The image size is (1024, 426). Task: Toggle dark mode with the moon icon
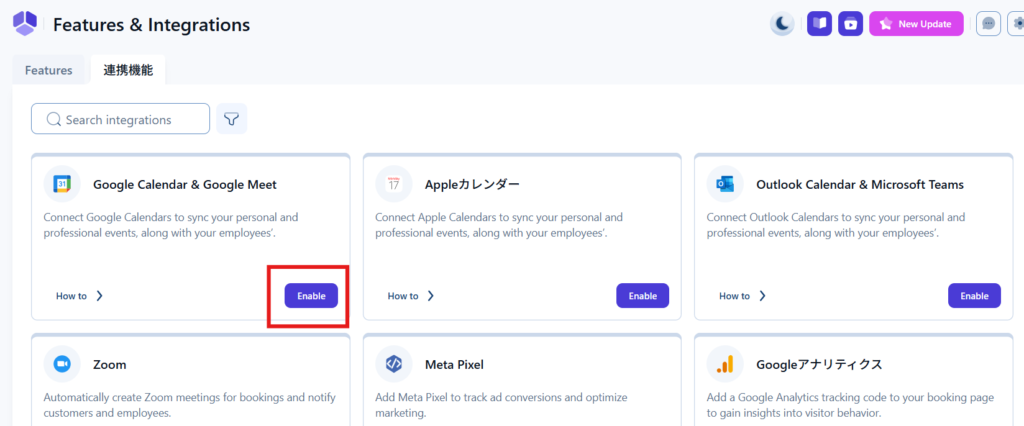point(782,24)
